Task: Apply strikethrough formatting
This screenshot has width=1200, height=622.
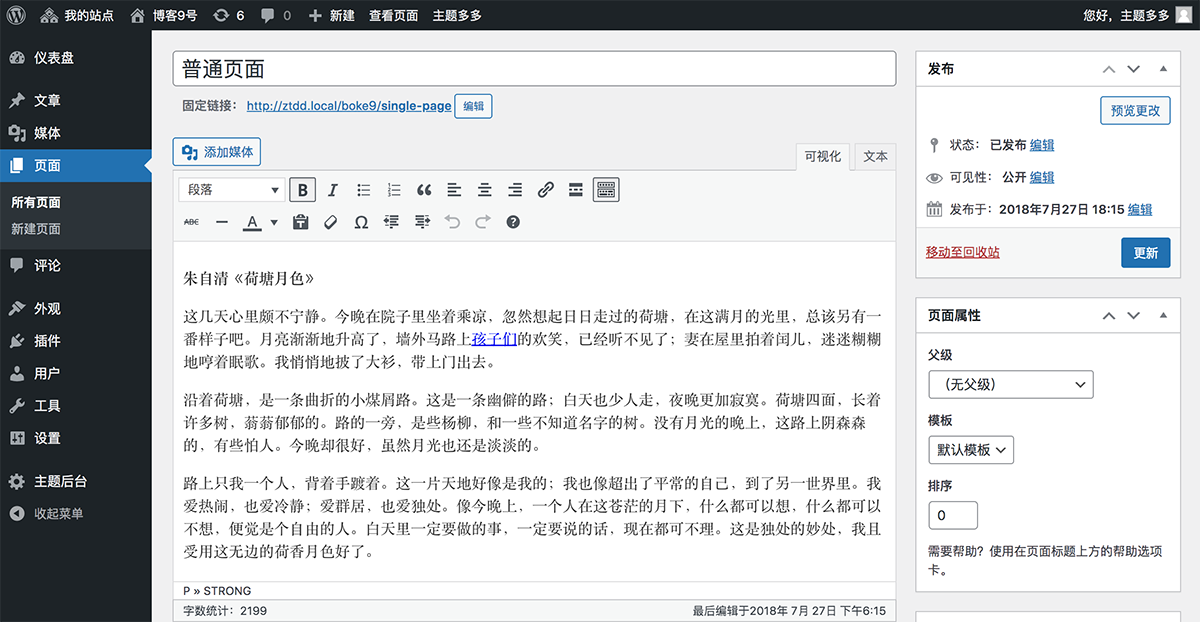Action: pyautogui.click(x=191, y=222)
